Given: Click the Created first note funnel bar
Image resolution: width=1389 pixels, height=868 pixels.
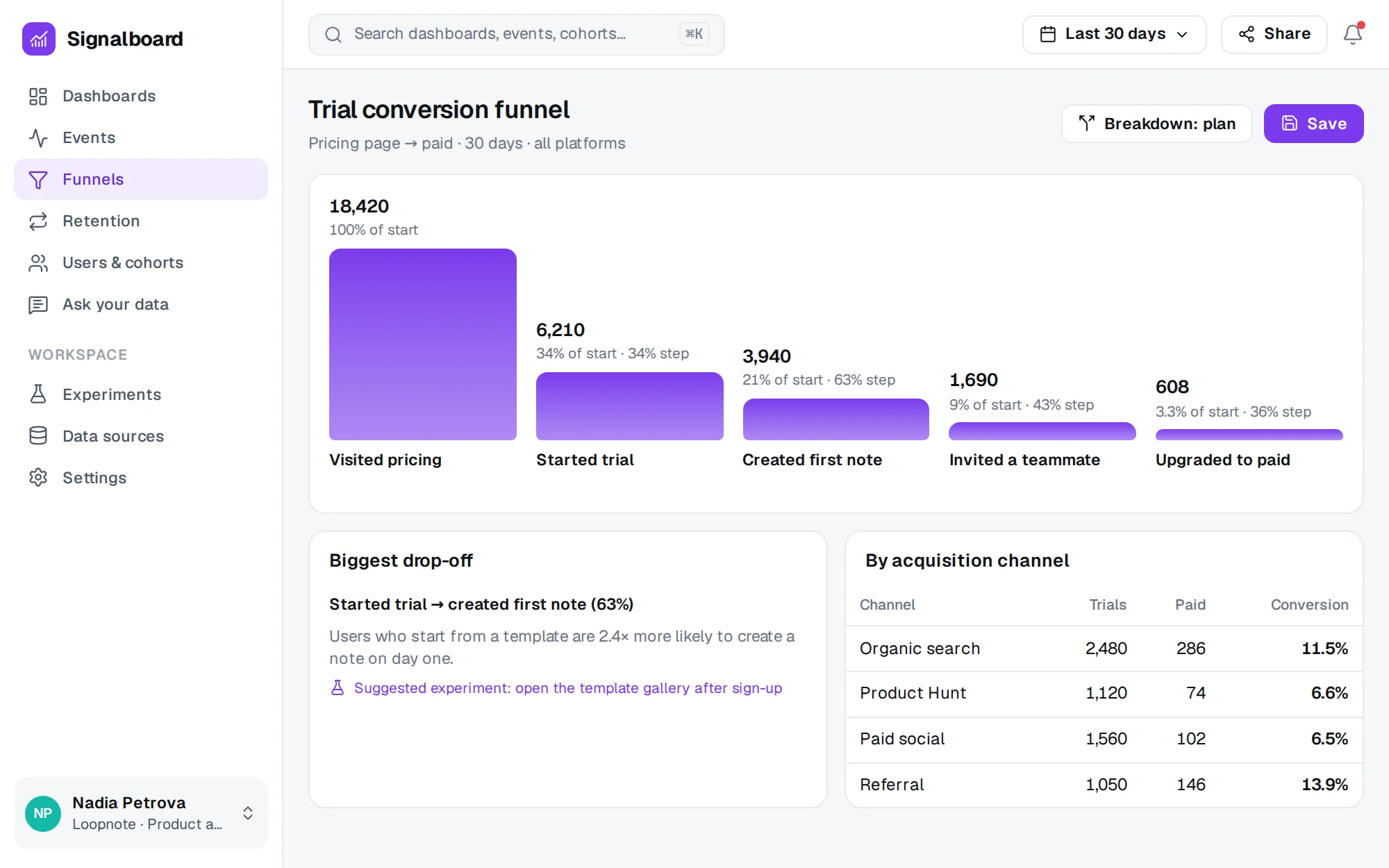Looking at the screenshot, I should (x=836, y=419).
